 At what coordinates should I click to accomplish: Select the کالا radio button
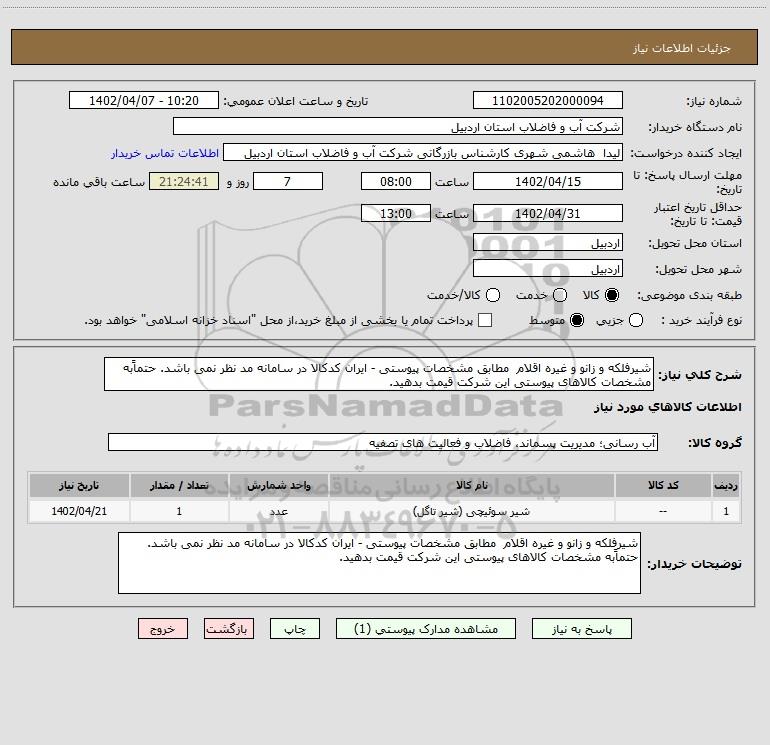pyautogui.click(x=612, y=295)
